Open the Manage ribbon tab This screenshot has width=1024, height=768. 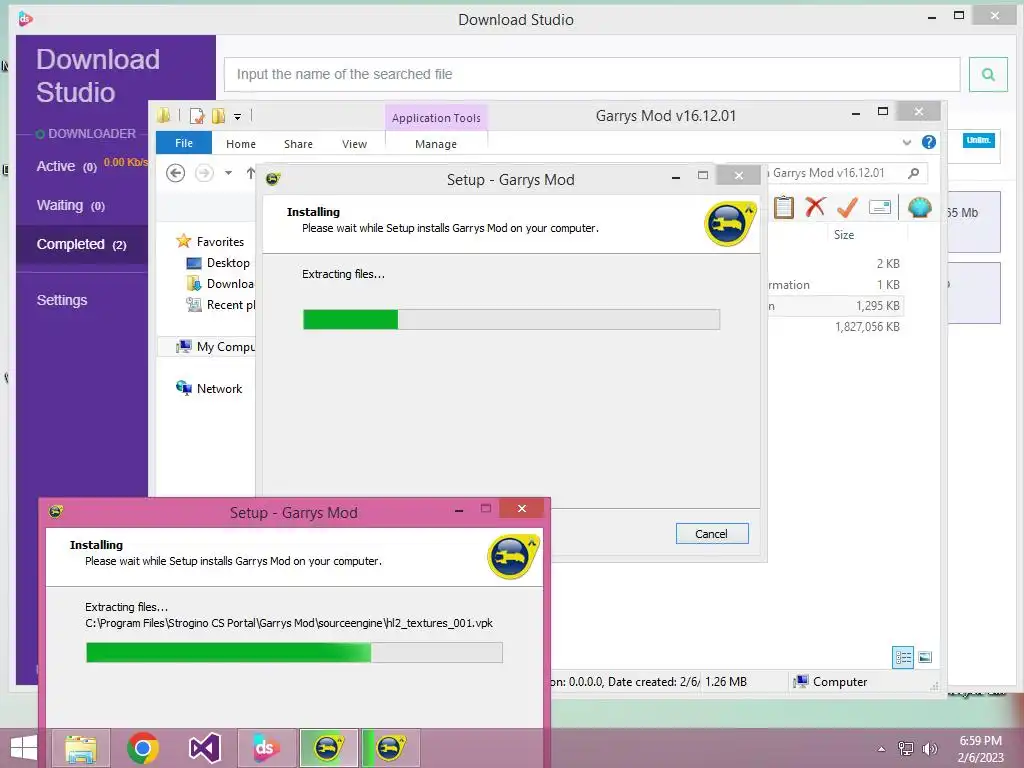436,144
